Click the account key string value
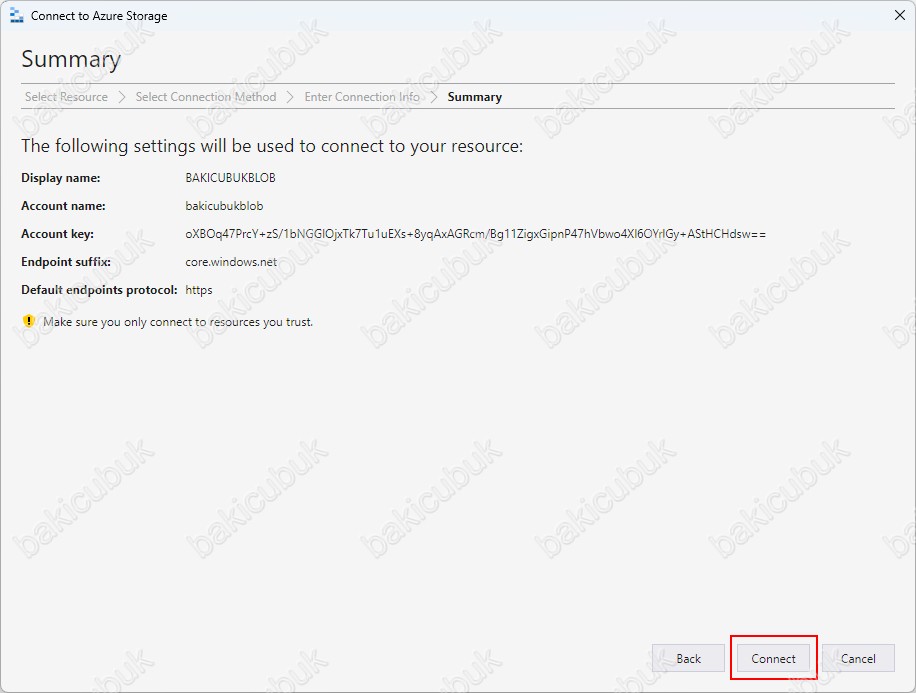Screen dimensions: 916x693 [x=476, y=234]
